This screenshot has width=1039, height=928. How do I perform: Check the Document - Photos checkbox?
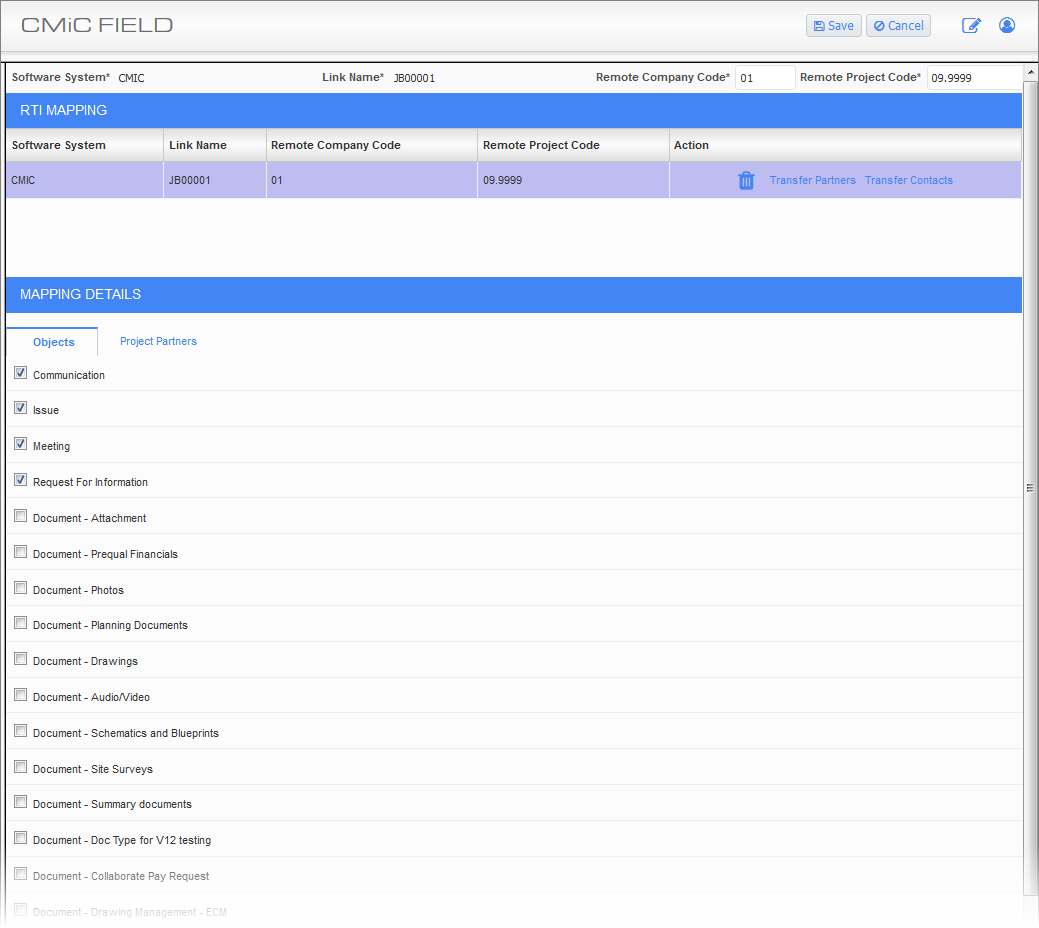coord(21,588)
